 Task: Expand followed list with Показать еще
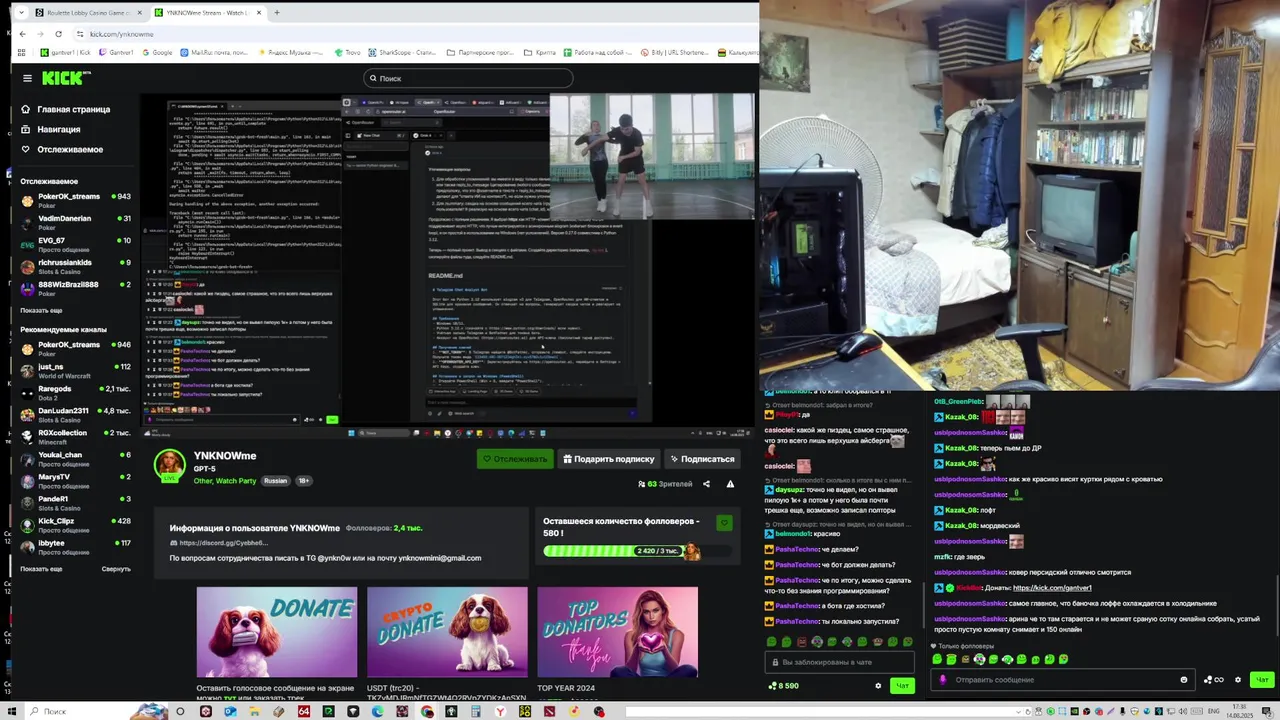tap(41, 310)
